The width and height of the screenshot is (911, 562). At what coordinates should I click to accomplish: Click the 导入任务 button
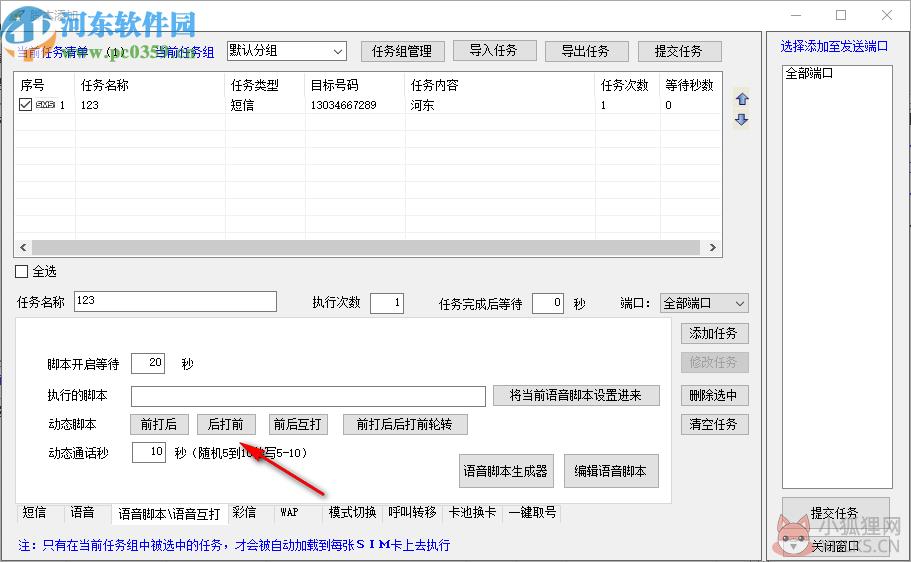point(494,51)
